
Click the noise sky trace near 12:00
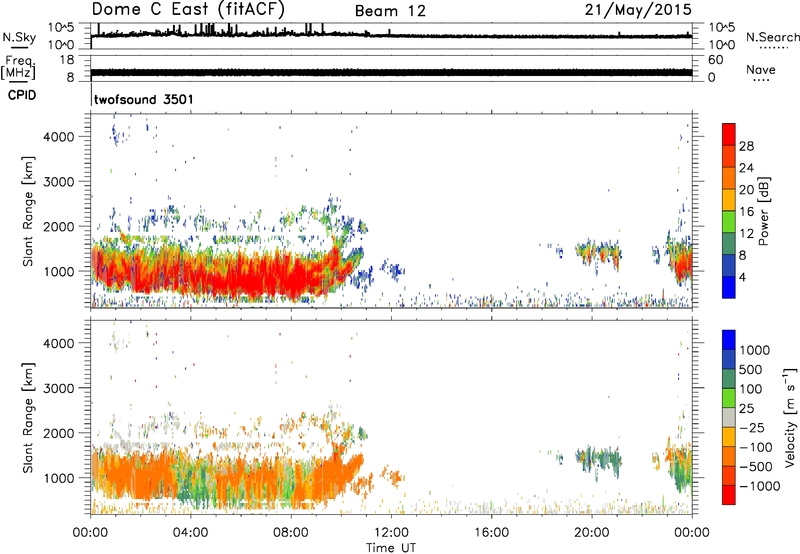(391, 36)
